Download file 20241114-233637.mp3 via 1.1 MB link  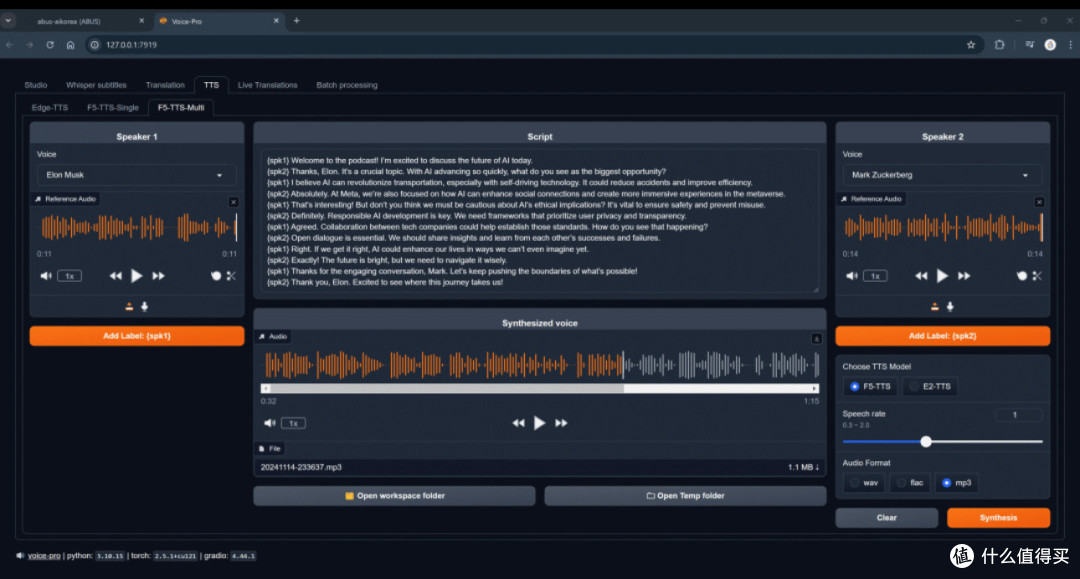click(803, 467)
